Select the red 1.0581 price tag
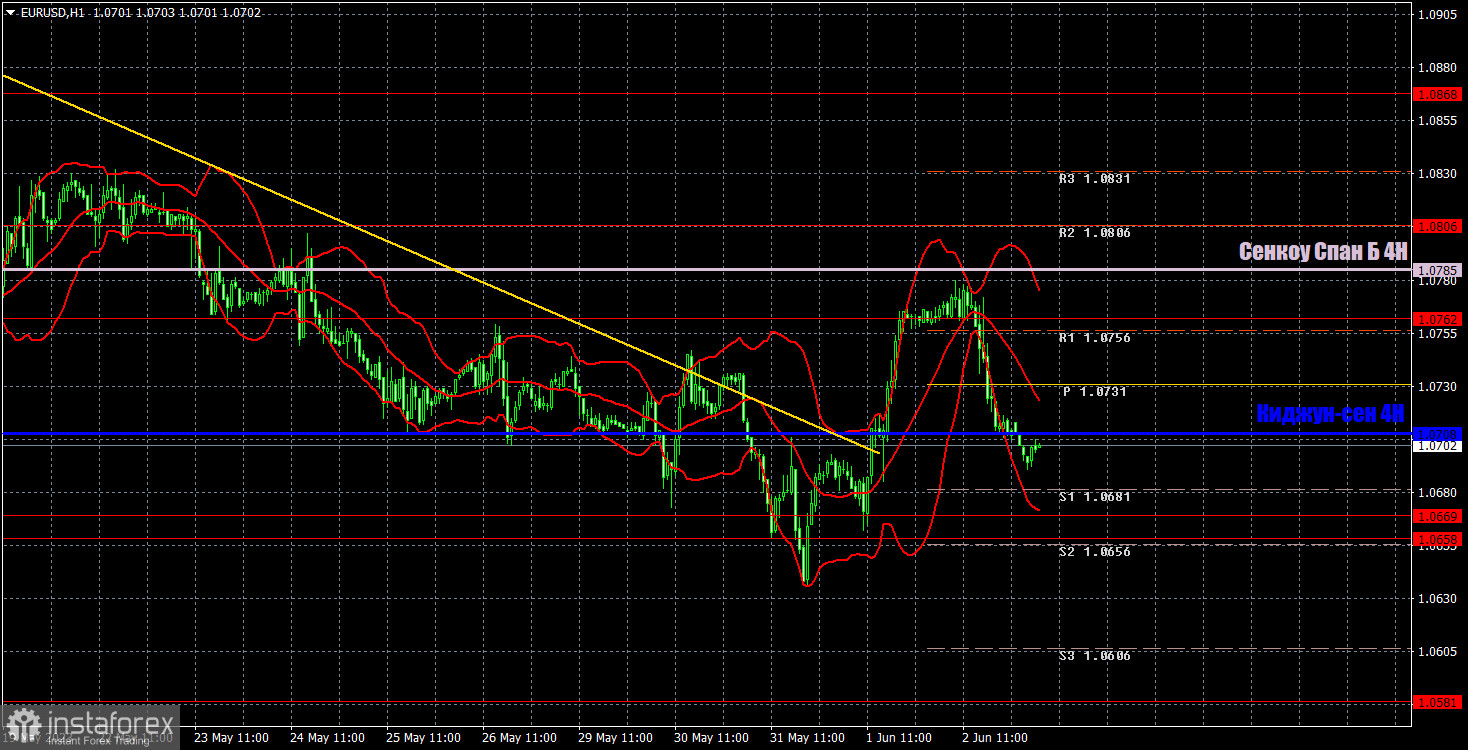 tap(1438, 702)
